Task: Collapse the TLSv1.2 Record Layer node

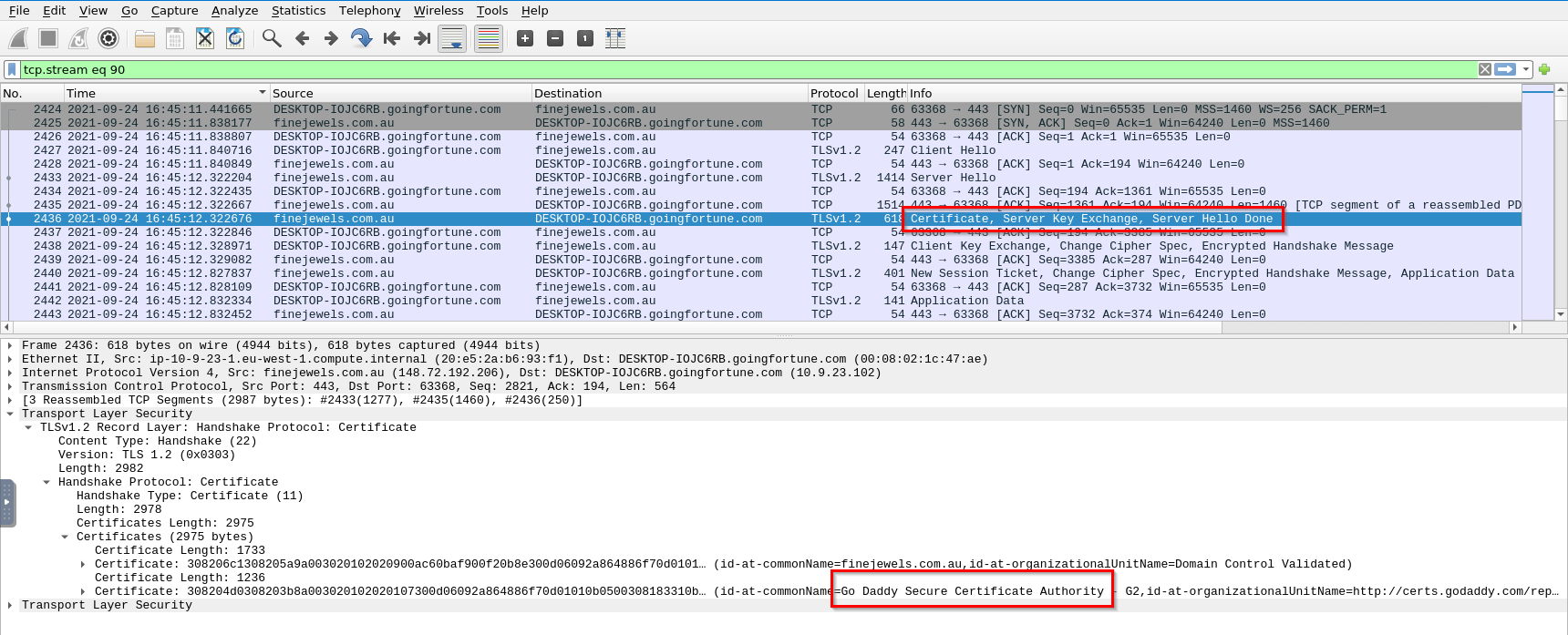Action: [x=28, y=427]
